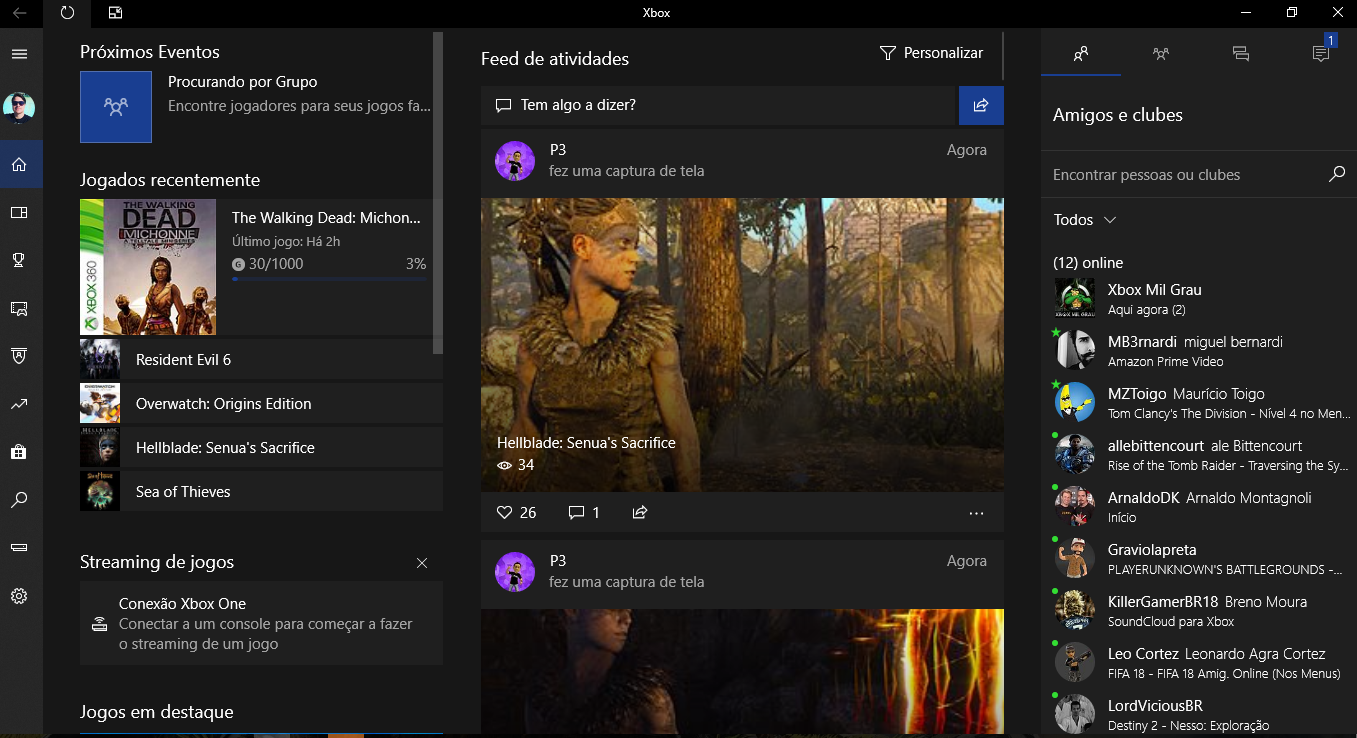Share a post with blue share button
The height and width of the screenshot is (738, 1357).
point(981,105)
